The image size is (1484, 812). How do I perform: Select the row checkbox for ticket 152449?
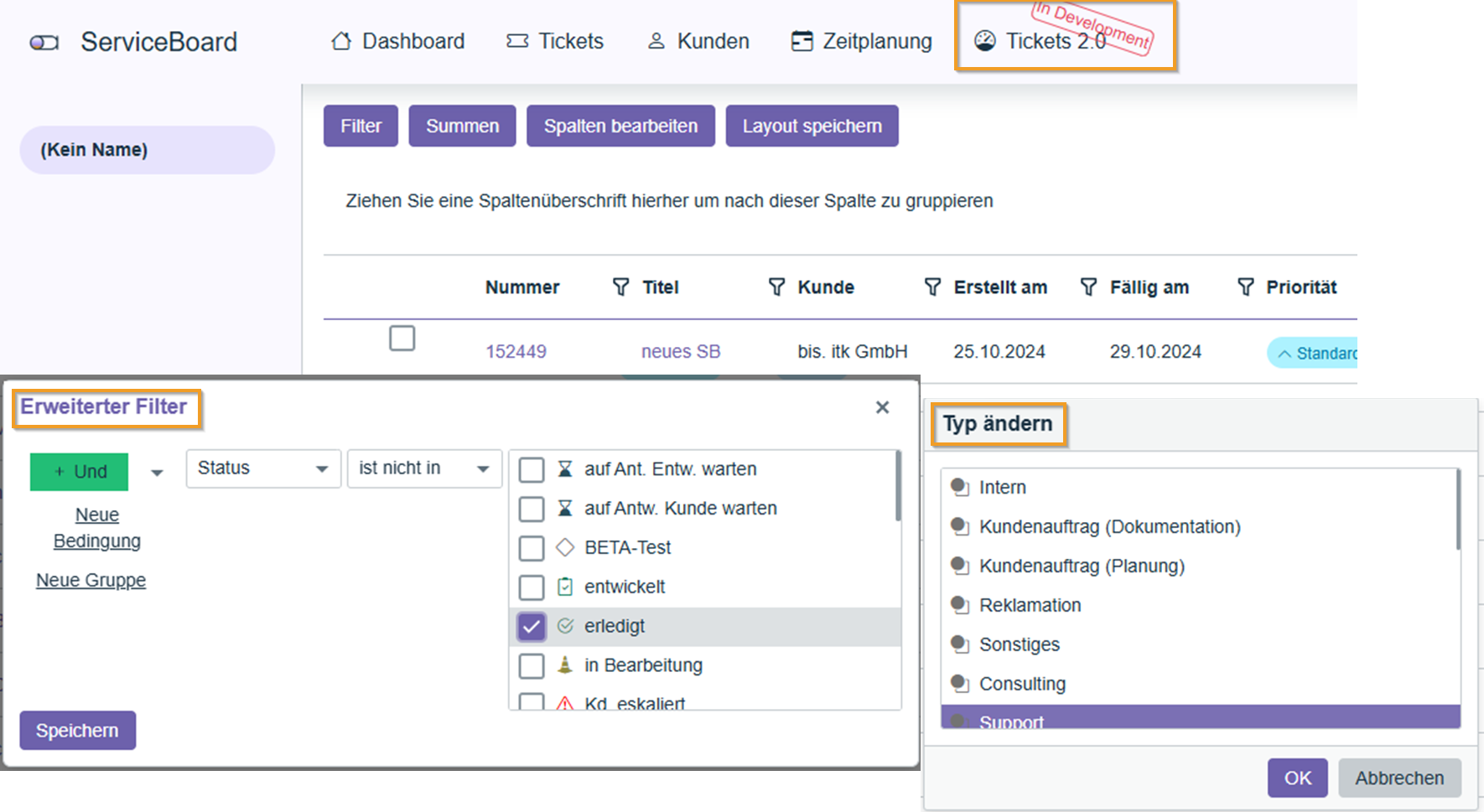pyautogui.click(x=402, y=339)
